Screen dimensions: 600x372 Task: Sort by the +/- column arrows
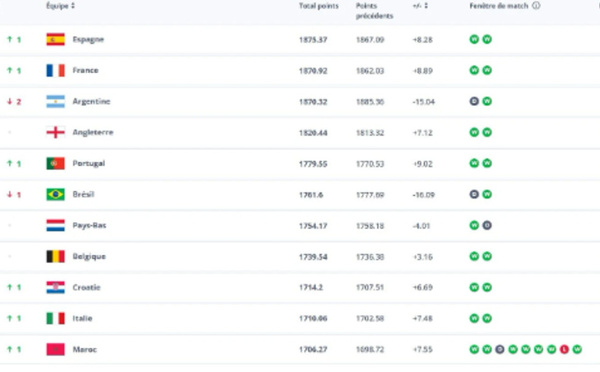pyautogui.click(x=426, y=6)
